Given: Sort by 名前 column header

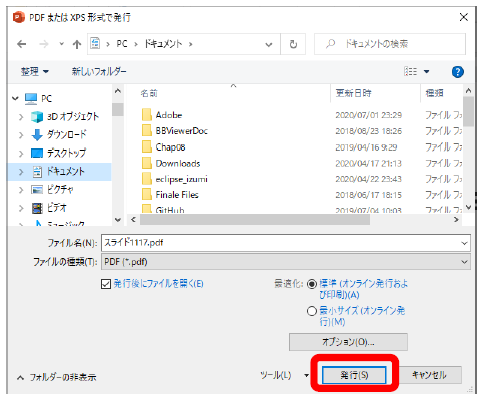Looking at the screenshot, I should (149, 93).
